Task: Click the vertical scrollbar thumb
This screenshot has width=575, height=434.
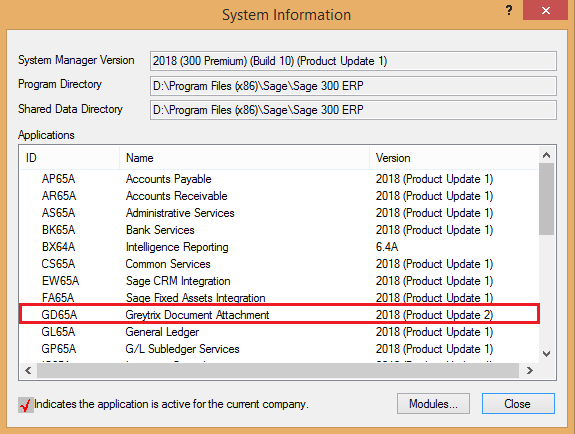Action: (x=546, y=199)
